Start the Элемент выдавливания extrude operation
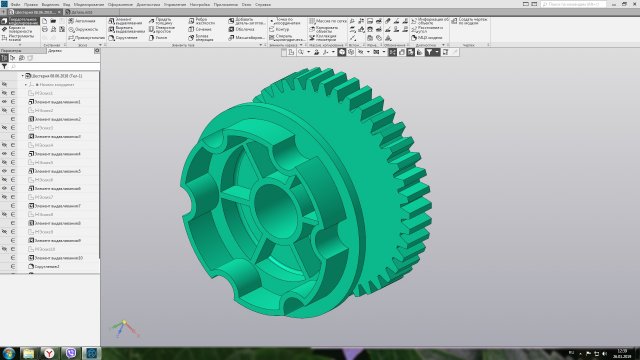The height and width of the screenshot is (360, 640). pyautogui.click(x=126, y=21)
